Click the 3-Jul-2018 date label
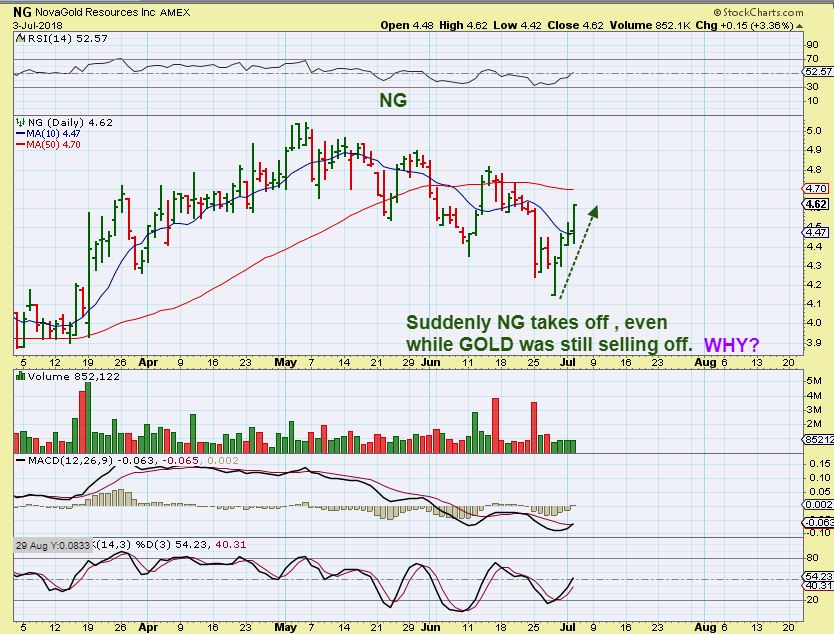Screen dimensions: 834x634 coord(38,25)
